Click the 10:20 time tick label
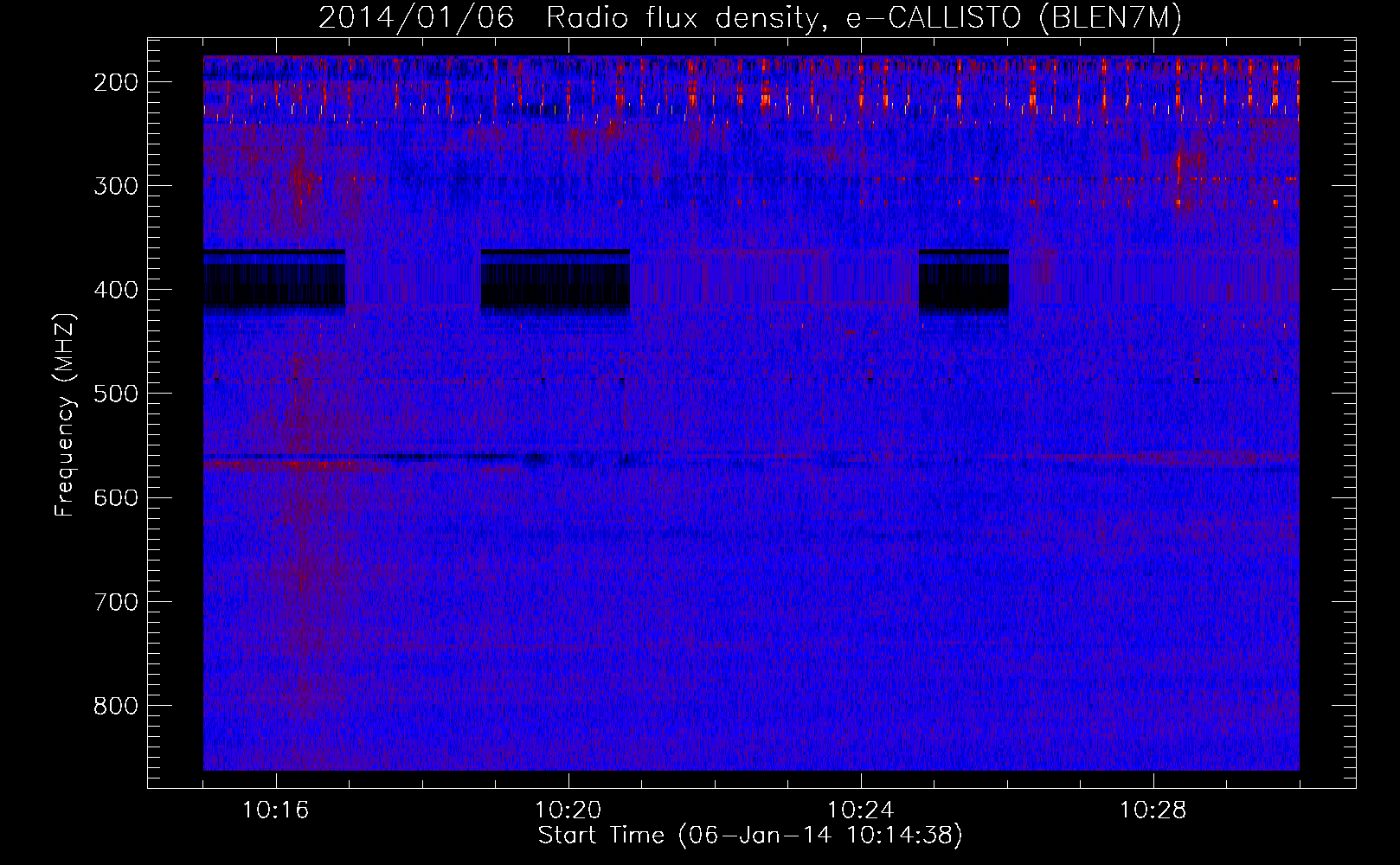 coord(568,811)
